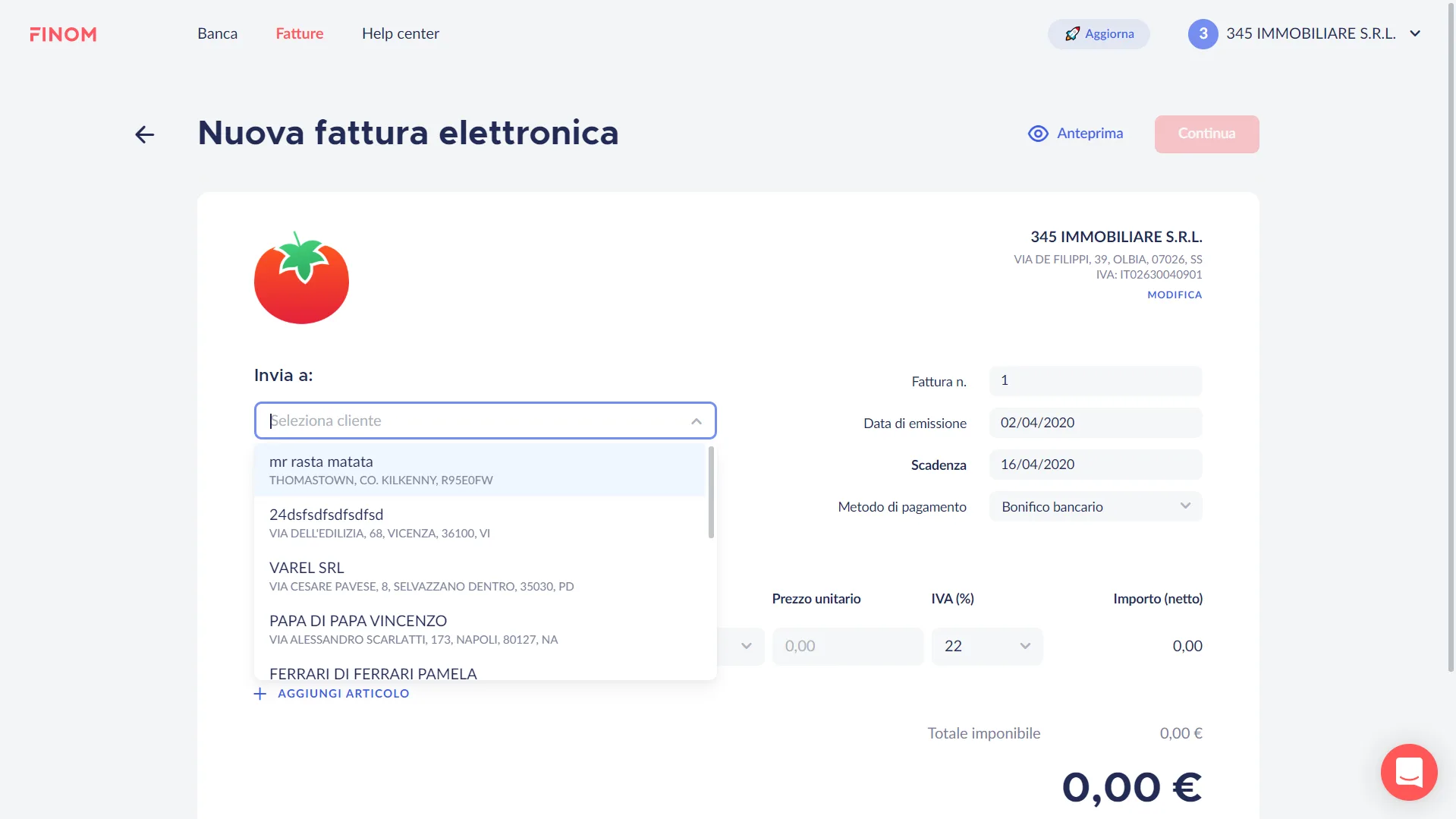
Task: Select client PAPA DI PAPA VINCENZO
Action: pos(480,629)
